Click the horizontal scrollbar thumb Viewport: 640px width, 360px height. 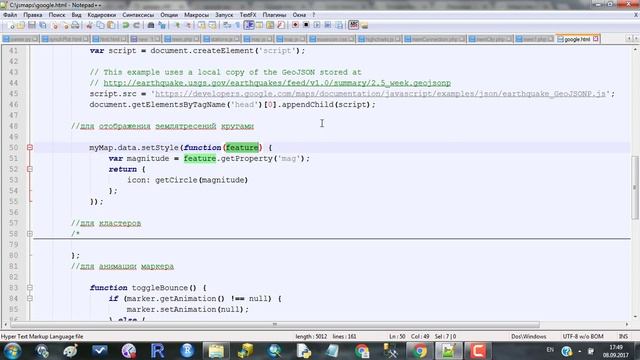(275, 324)
